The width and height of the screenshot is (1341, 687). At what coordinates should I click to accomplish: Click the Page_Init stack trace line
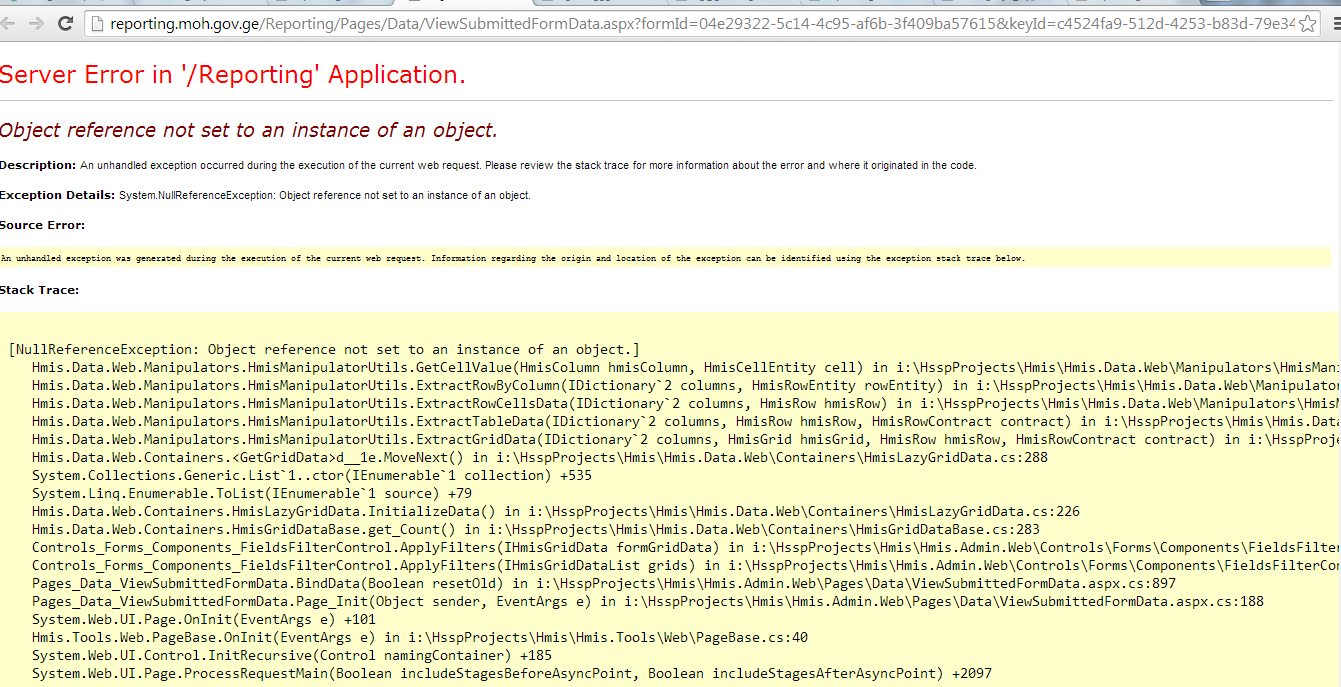(x=647, y=601)
